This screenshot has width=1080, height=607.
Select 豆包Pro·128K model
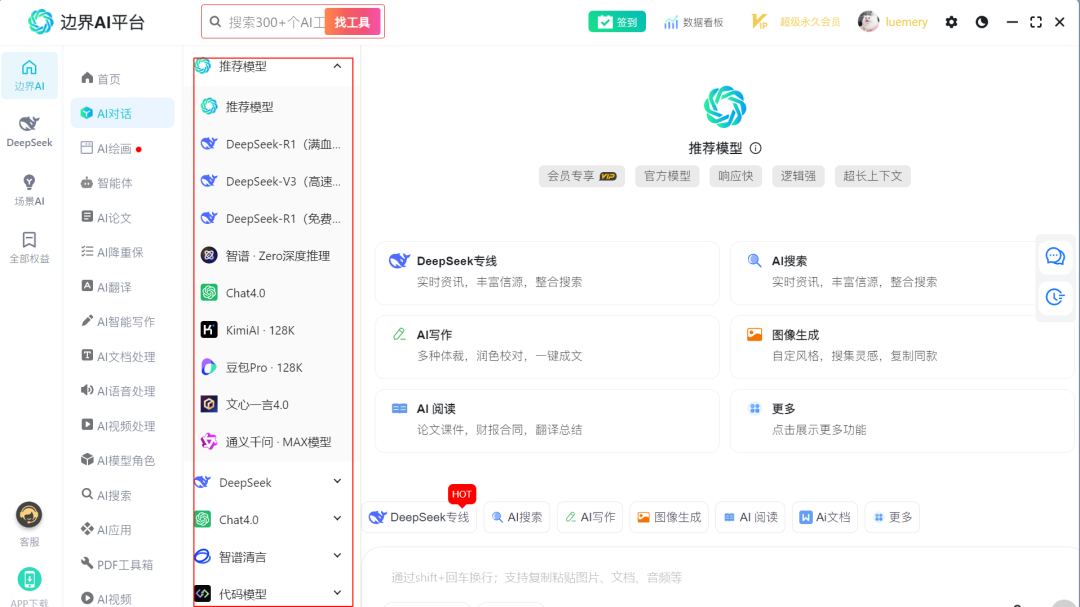click(273, 367)
